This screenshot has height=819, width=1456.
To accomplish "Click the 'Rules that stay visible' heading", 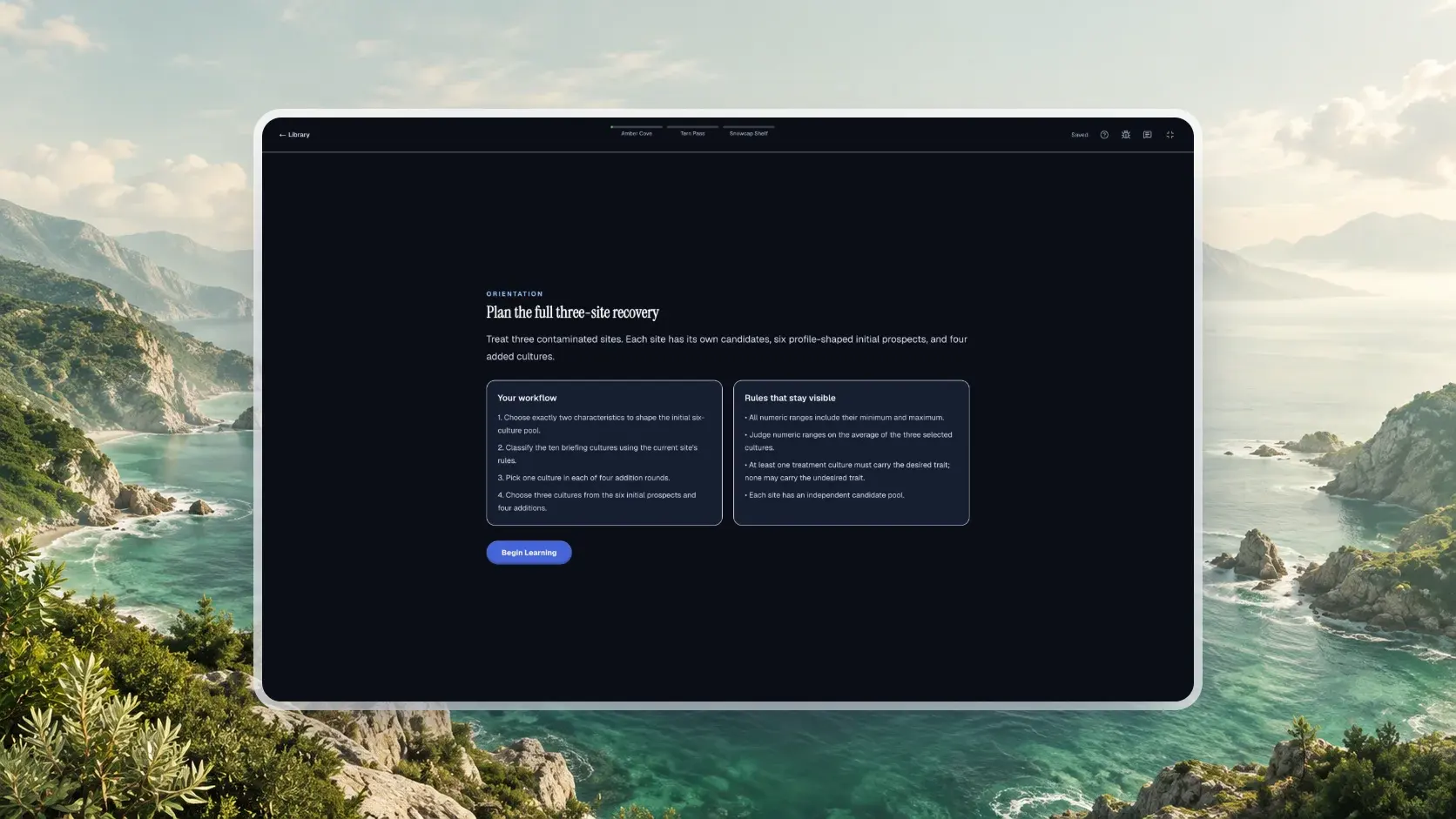I will (790, 398).
